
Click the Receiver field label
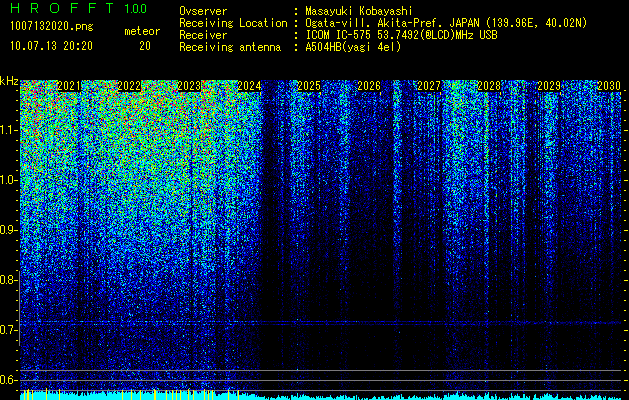click(x=203, y=35)
